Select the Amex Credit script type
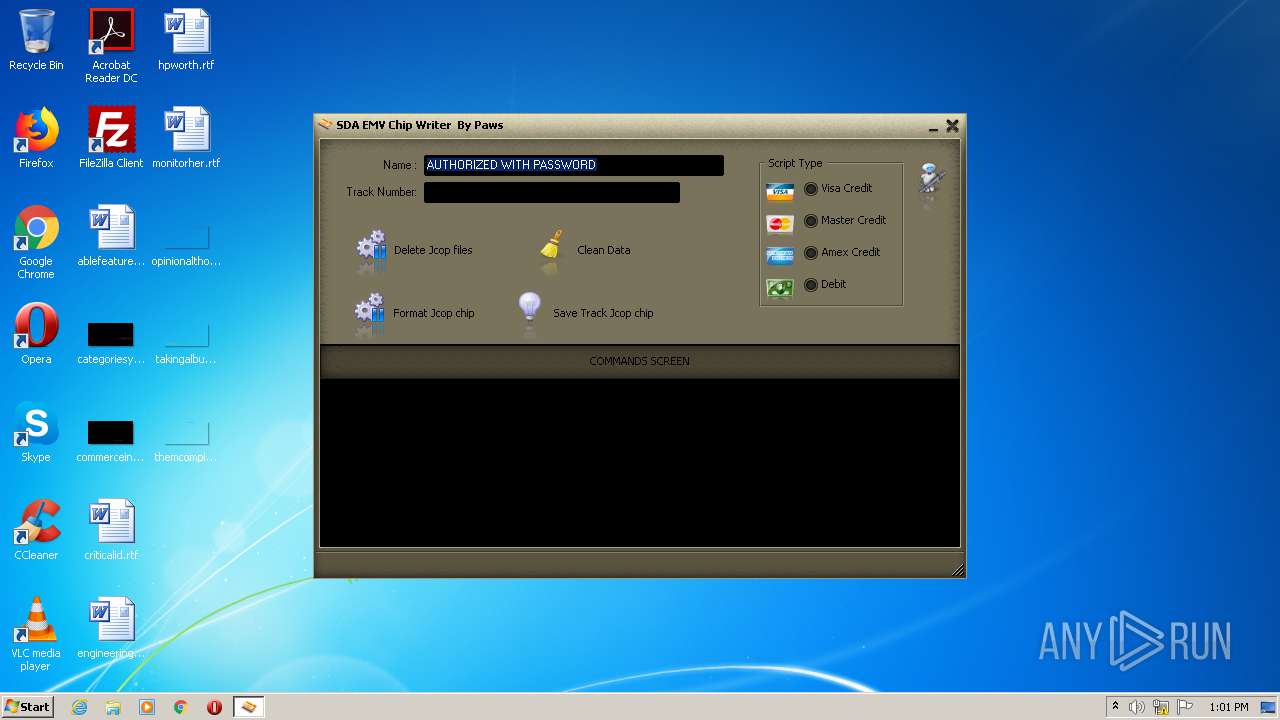 tap(811, 253)
